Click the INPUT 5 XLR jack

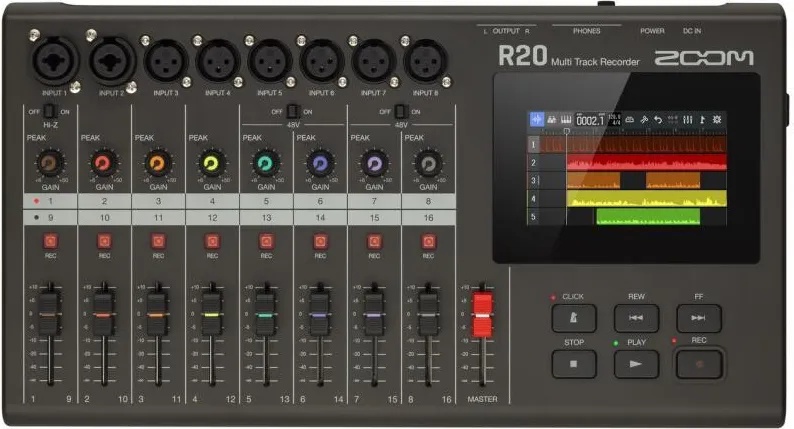coord(270,62)
